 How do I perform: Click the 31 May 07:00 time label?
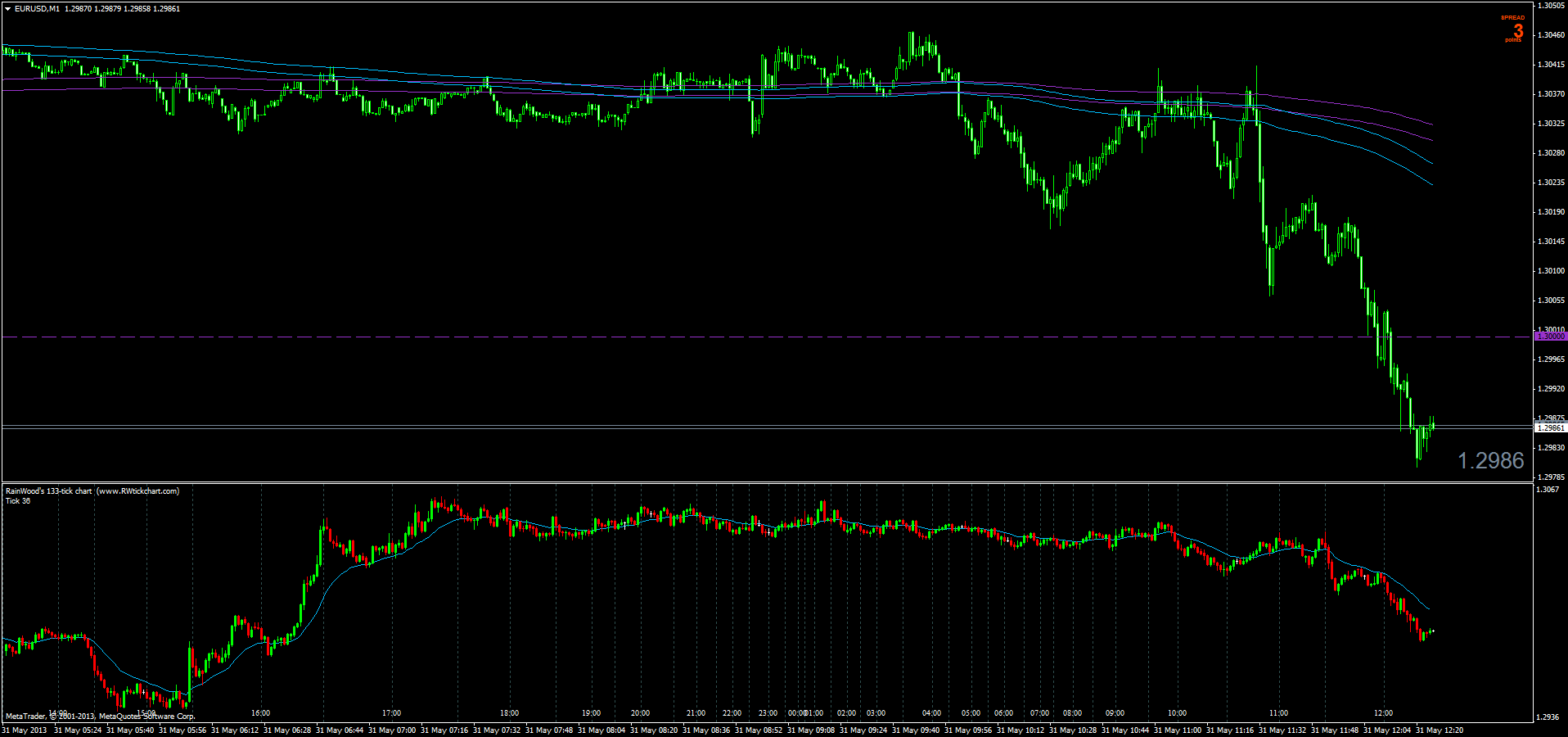click(x=392, y=730)
